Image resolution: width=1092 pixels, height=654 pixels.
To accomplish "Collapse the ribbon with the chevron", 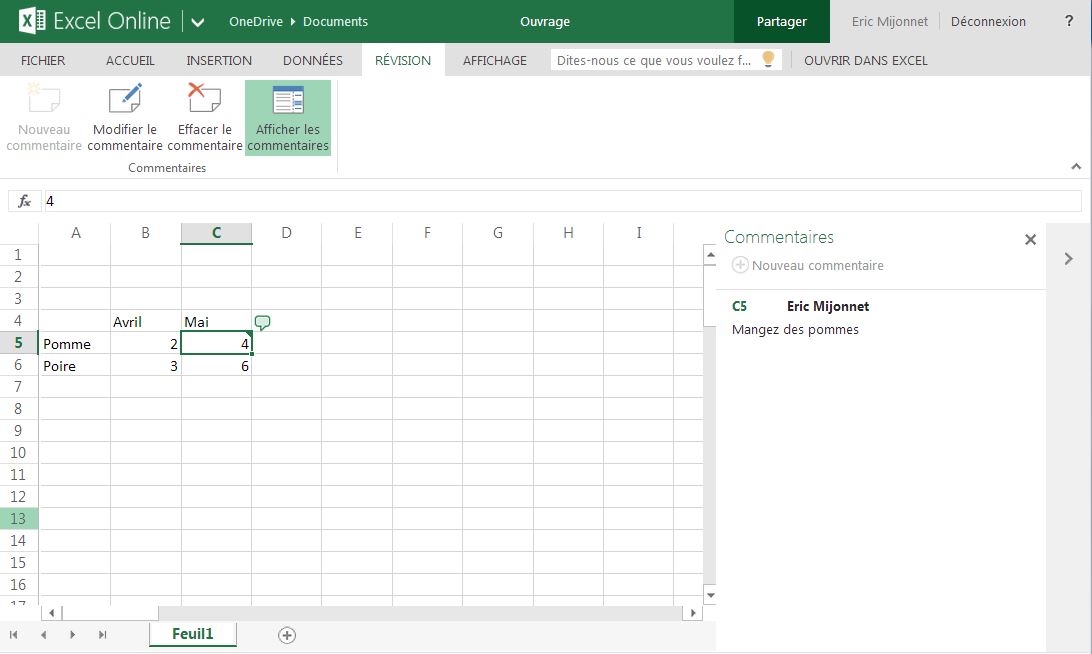I will pos(1076,167).
